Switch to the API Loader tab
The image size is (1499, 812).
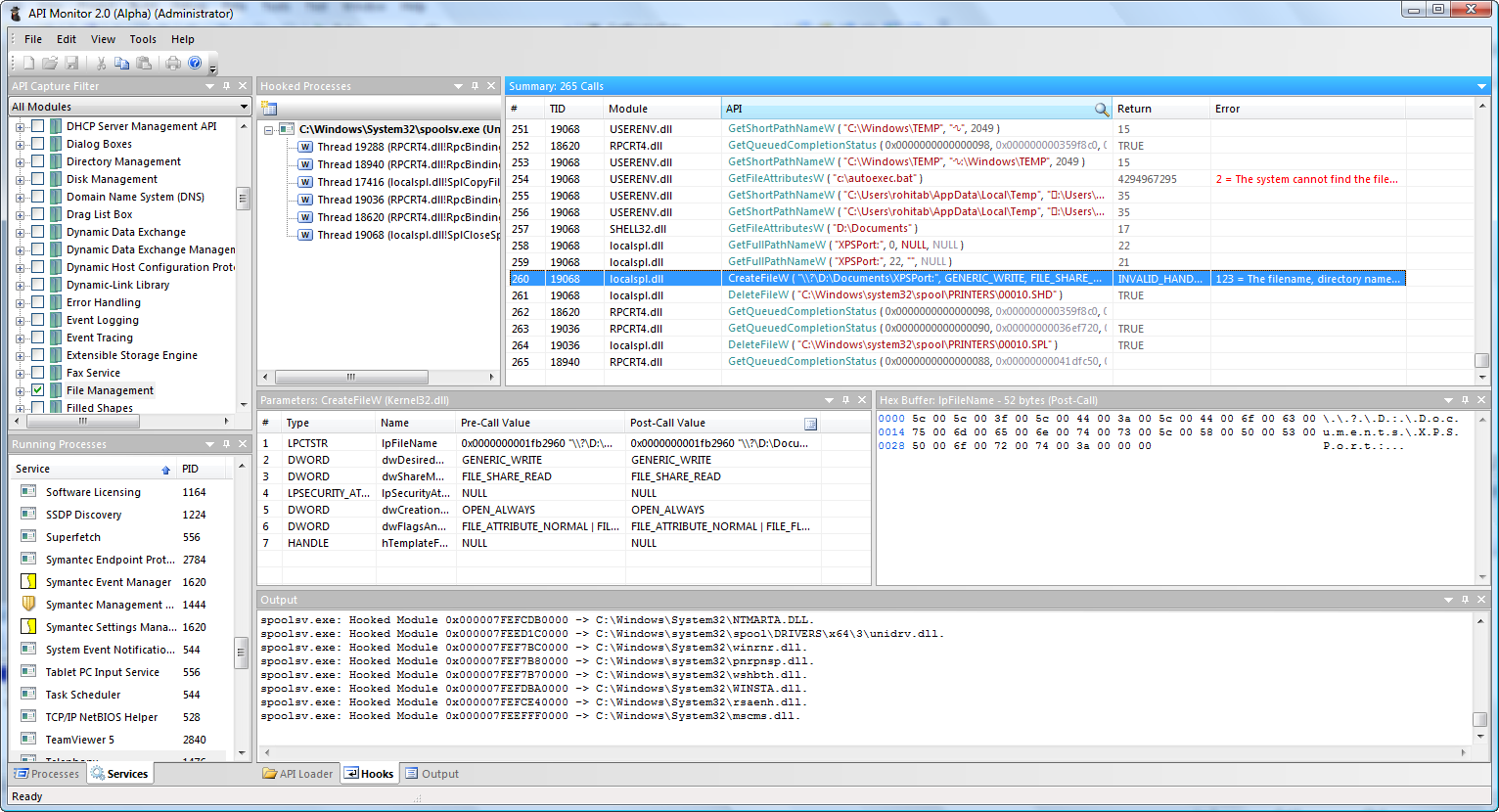[298, 774]
